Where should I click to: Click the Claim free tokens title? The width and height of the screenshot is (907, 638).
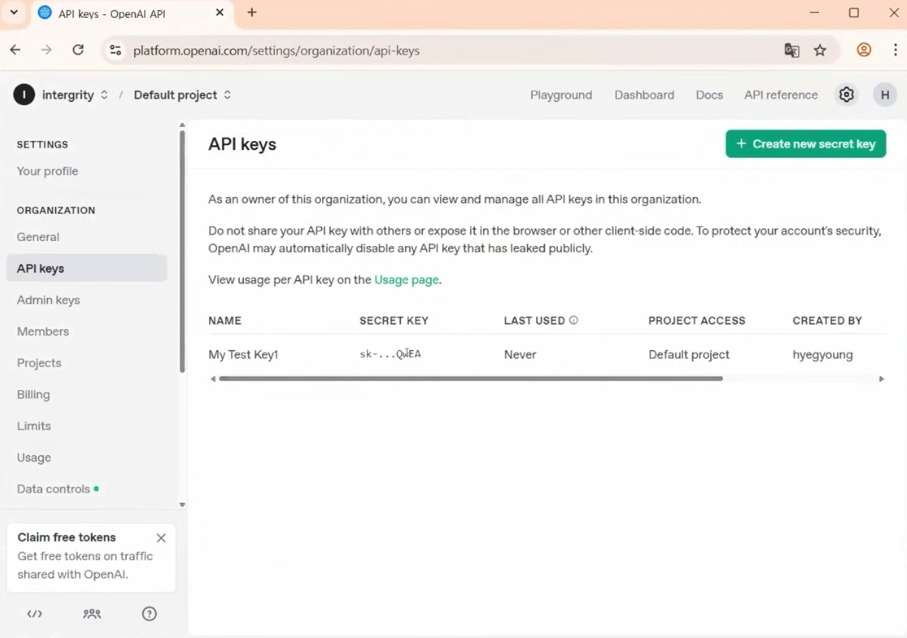point(67,537)
